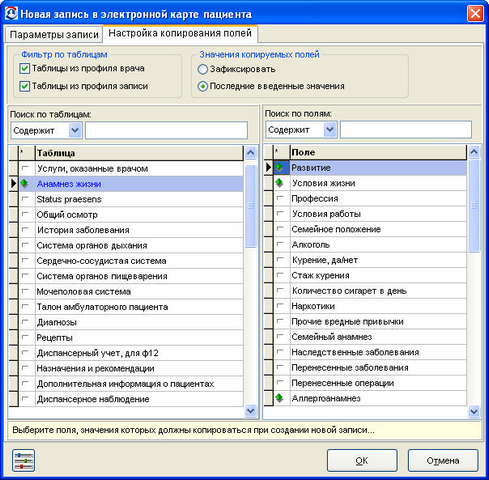Mark the copy flag for Профессия field

coord(280,198)
